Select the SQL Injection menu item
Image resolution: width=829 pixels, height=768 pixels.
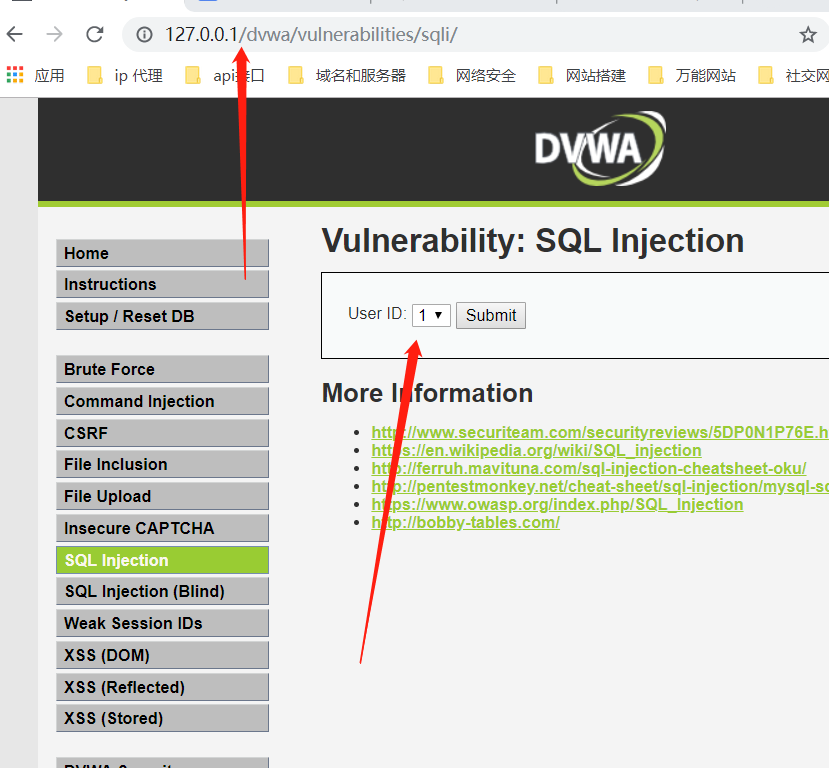point(162,560)
